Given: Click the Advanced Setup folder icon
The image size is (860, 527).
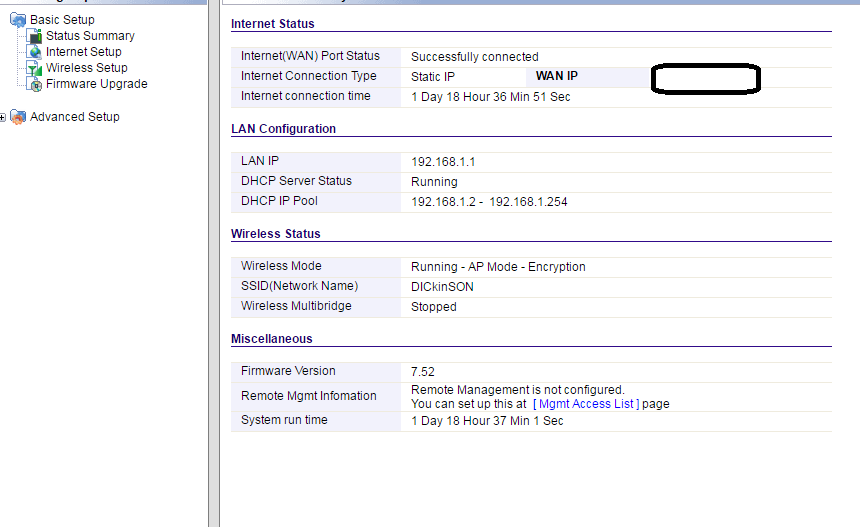Looking at the screenshot, I should pyautogui.click(x=18, y=117).
